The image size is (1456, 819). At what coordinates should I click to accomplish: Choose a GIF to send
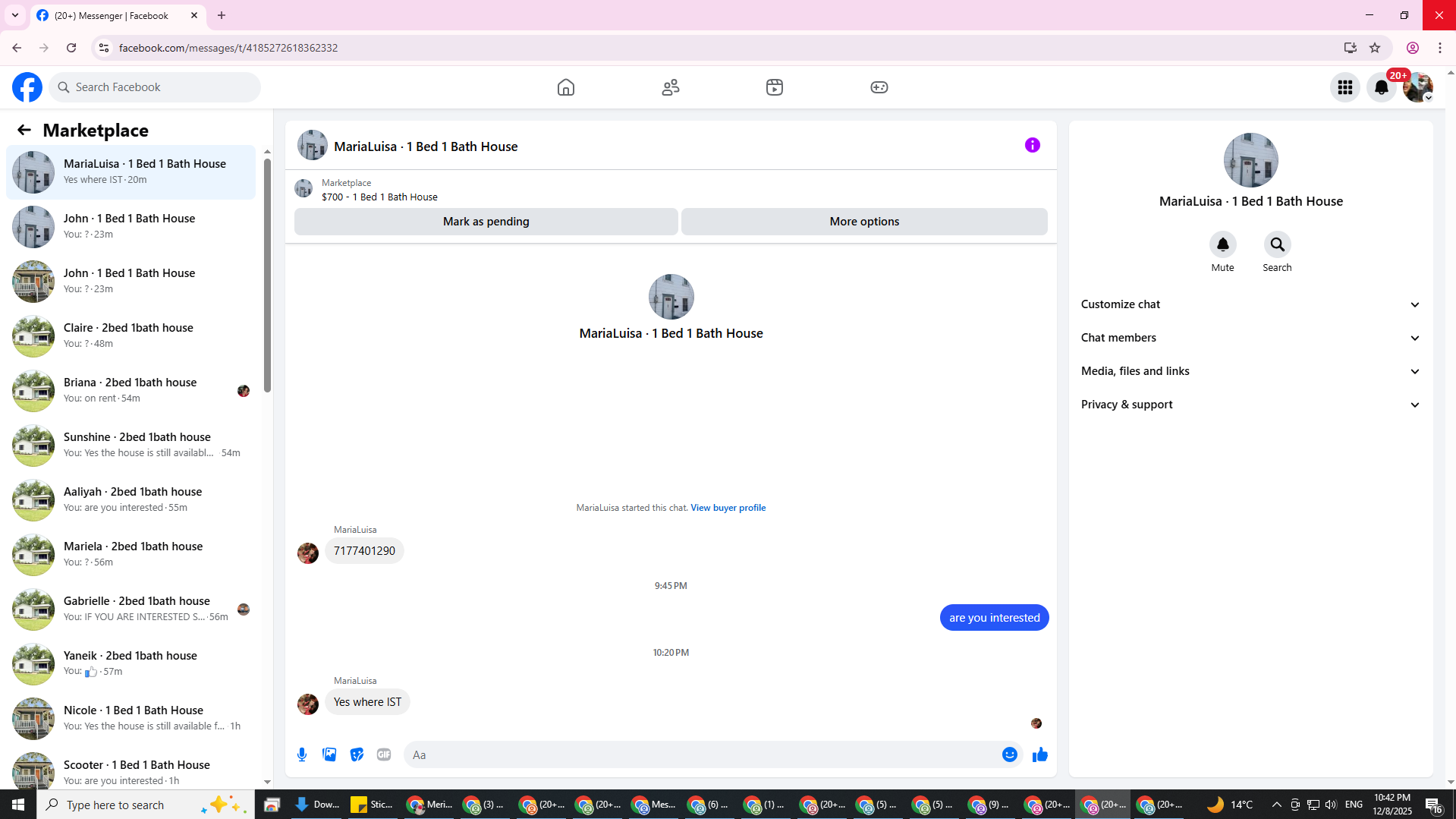click(384, 754)
